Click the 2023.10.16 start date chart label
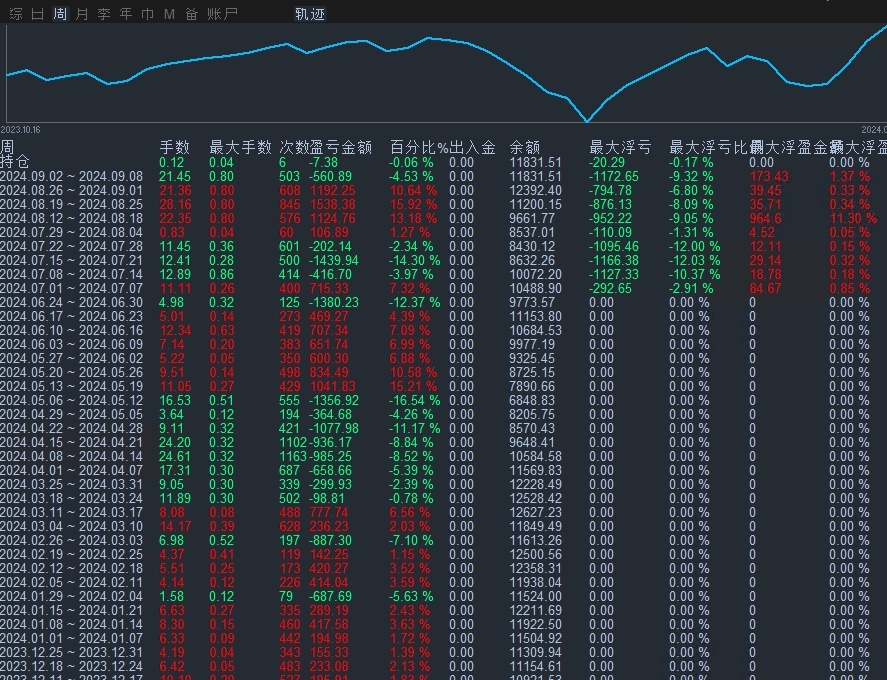The height and width of the screenshot is (680, 887). [20, 130]
